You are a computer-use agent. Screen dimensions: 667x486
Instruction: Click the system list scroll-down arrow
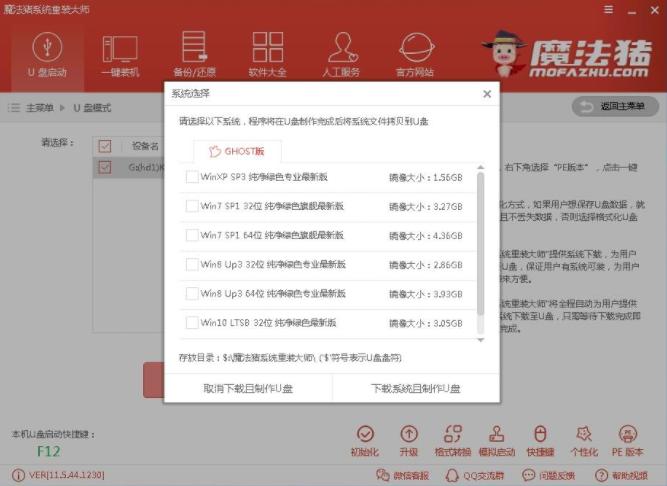click(481, 340)
